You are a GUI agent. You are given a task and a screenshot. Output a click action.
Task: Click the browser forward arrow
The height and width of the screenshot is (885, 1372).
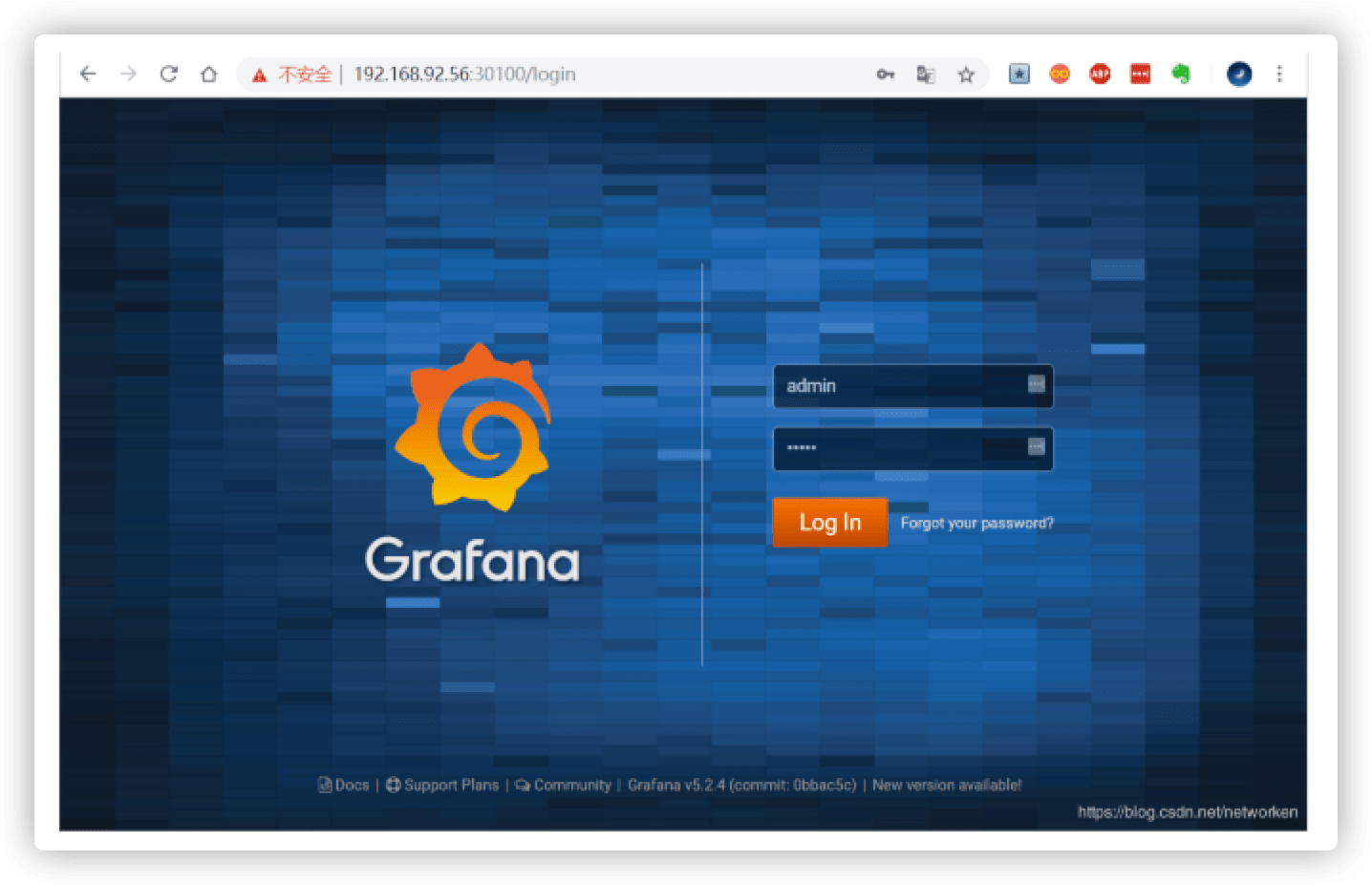tap(128, 74)
